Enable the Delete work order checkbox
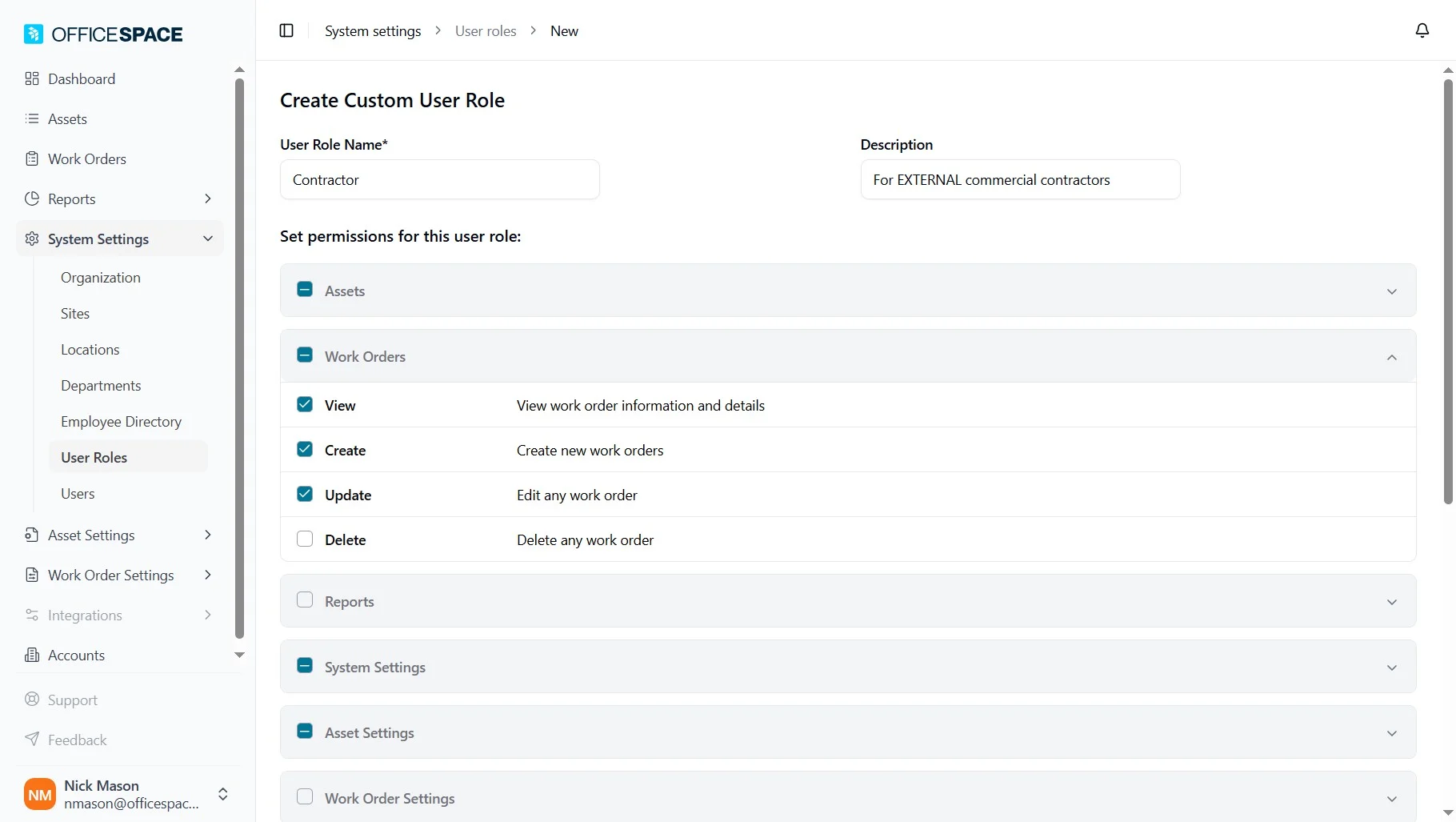 (305, 539)
